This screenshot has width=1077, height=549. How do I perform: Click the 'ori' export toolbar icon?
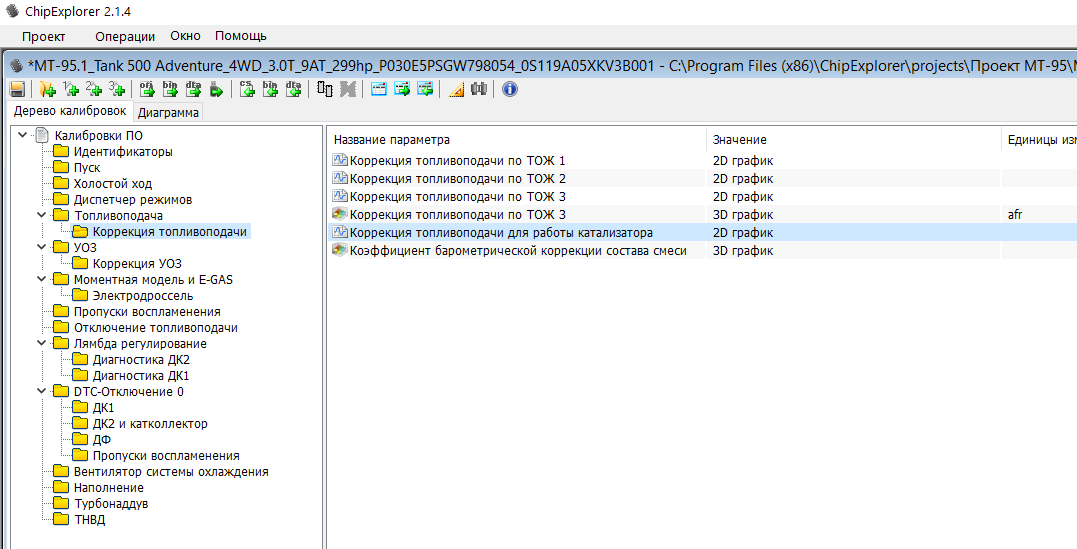[x=147, y=89]
